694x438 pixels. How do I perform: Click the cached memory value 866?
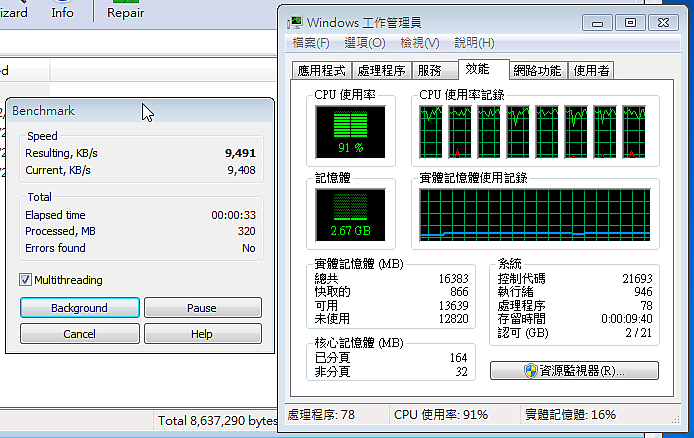pos(459,292)
